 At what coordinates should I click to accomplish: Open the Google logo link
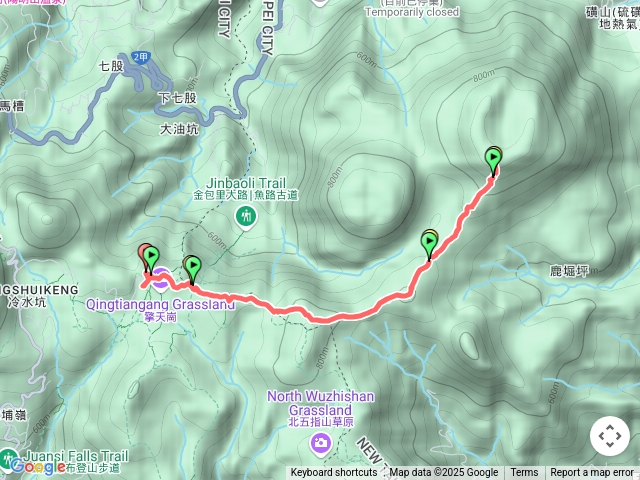(x=38, y=466)
